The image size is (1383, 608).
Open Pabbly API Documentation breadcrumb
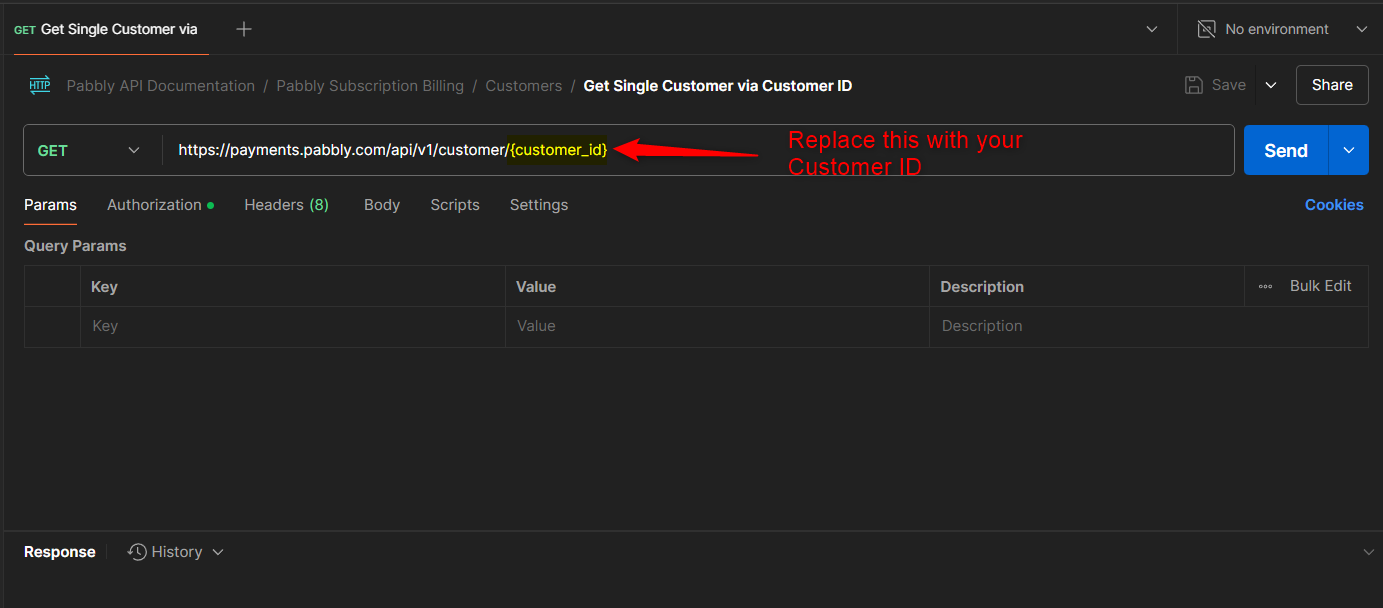(x=161, y=86)
